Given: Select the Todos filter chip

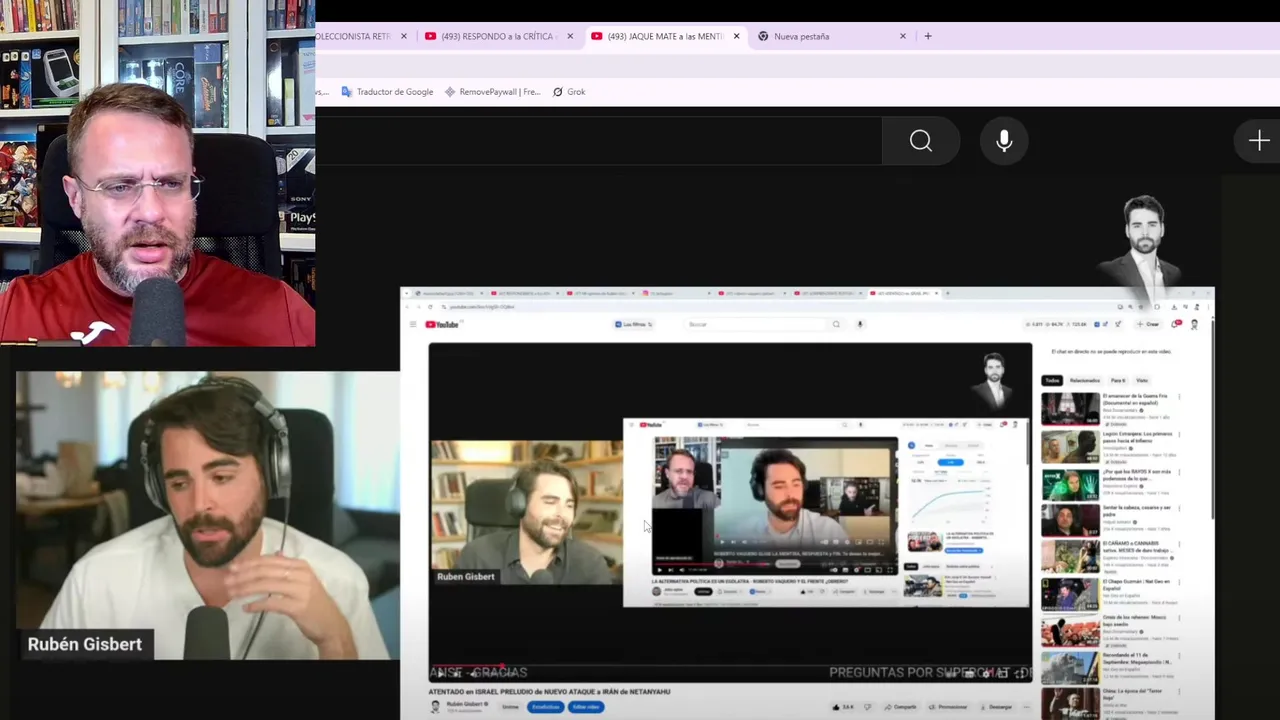Looking at the screenshot, I should [x=1052, y=380].
